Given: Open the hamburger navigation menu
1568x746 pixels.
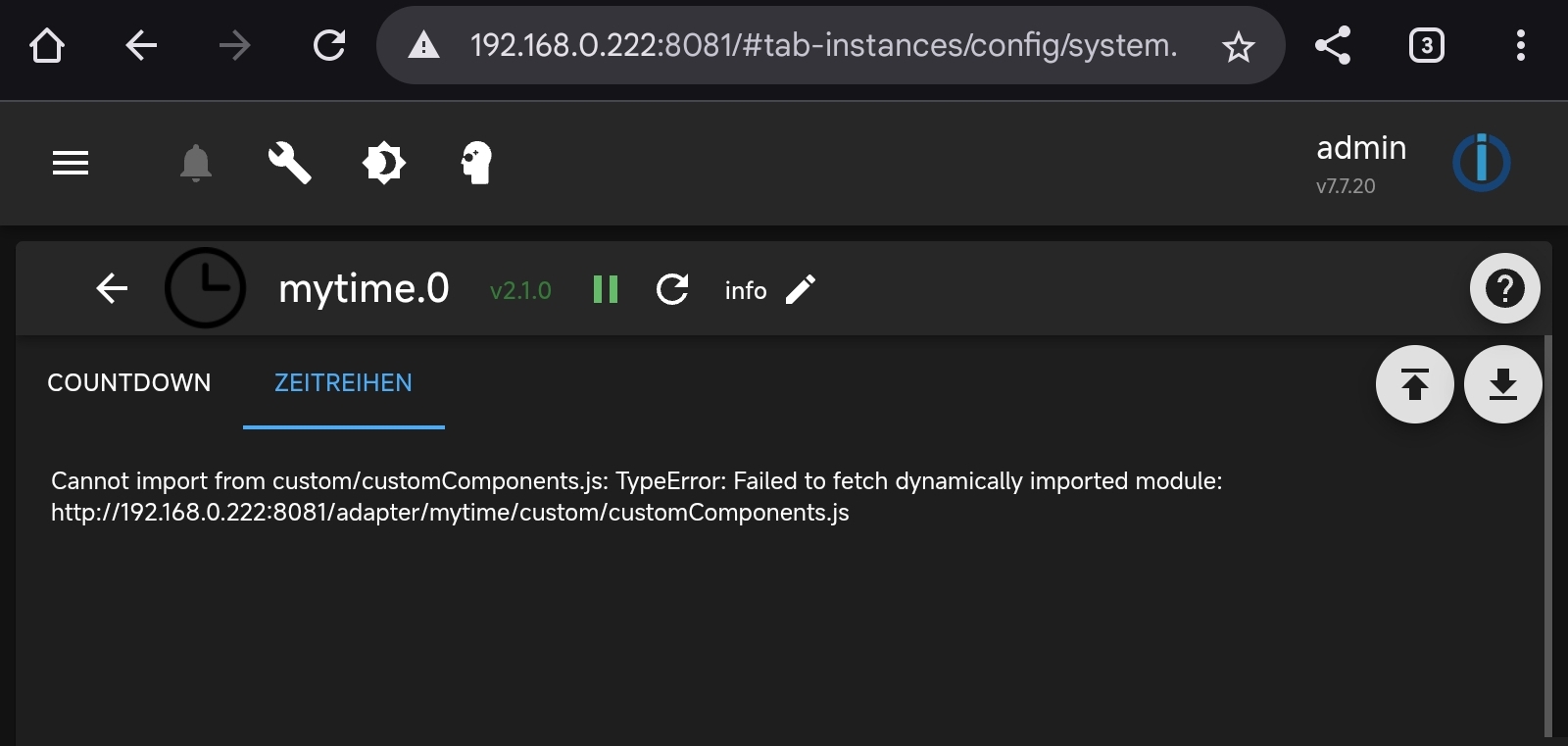Looking at the screenshot, I should coord(71,163).
